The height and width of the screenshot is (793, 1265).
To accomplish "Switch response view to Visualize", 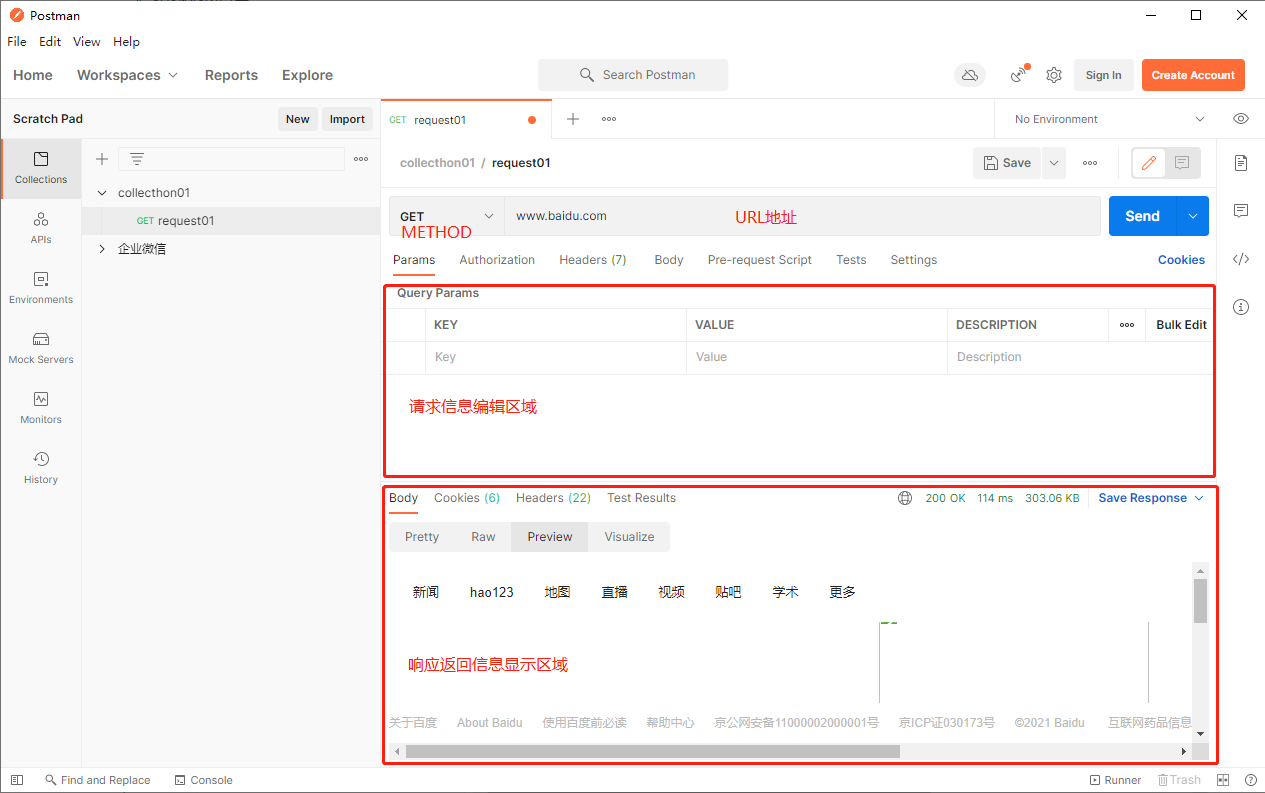I will click(x=629, y=537).
